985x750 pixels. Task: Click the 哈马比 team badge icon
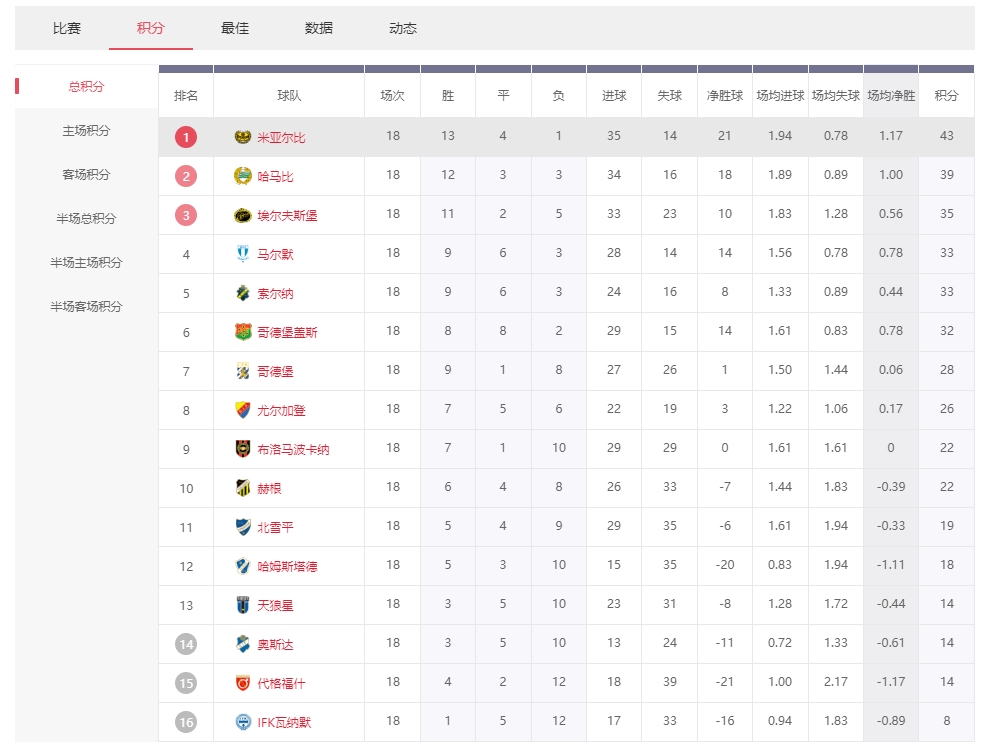point(243,176)
